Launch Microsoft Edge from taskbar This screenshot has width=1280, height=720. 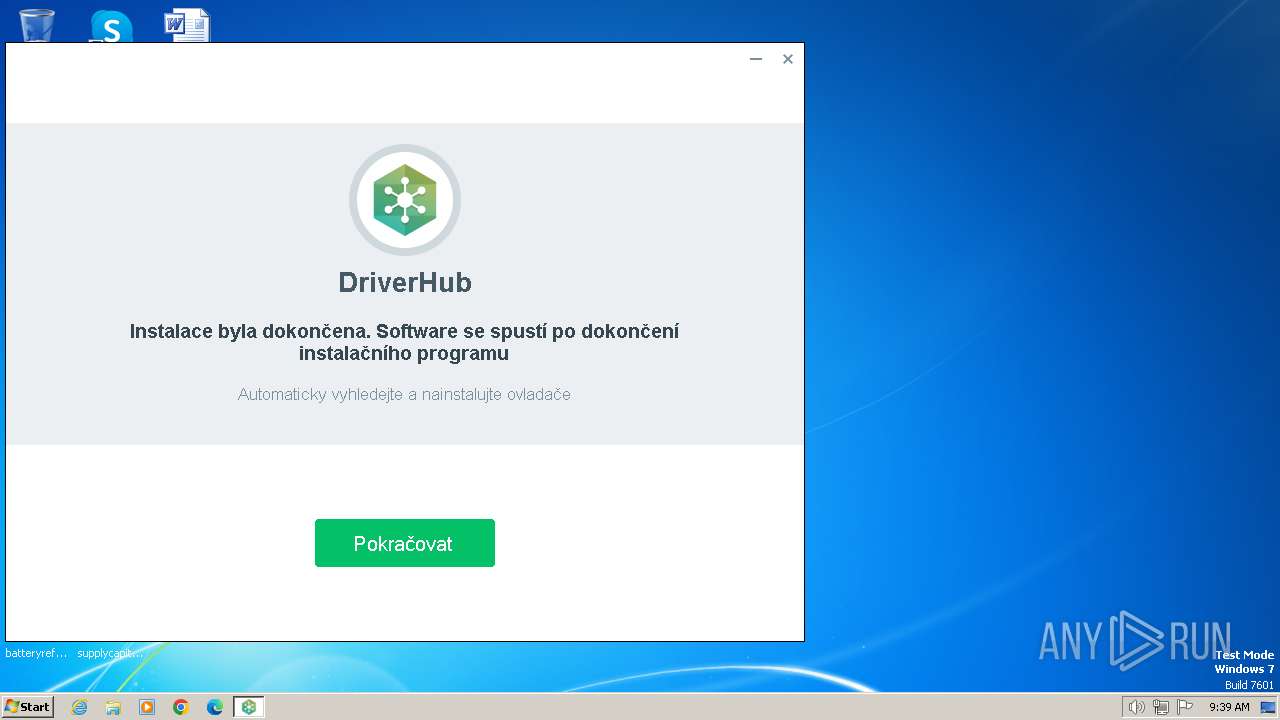pyautogui.click(x=215, y=707)
